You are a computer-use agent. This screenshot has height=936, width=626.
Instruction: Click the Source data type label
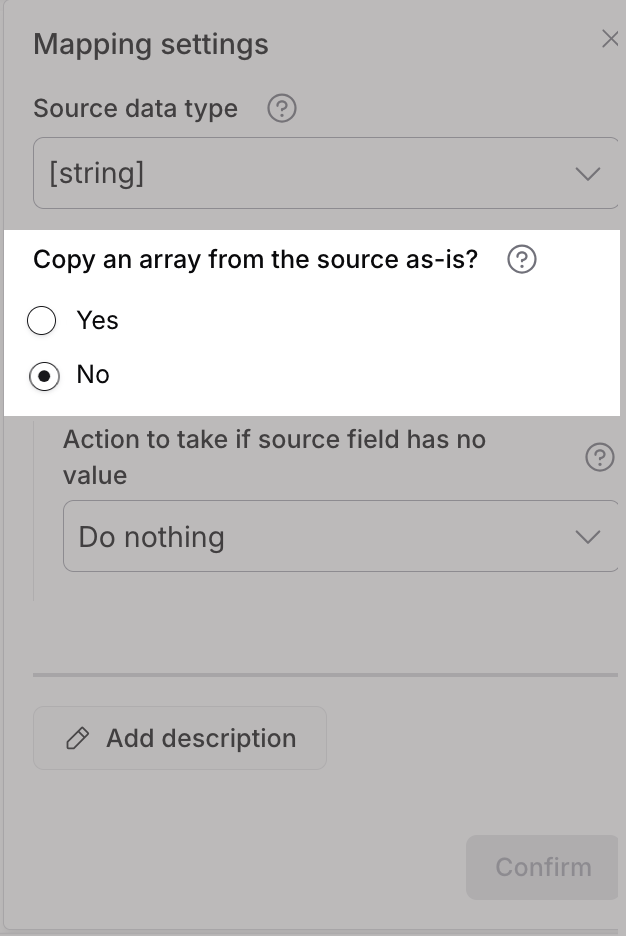(135, 109)
